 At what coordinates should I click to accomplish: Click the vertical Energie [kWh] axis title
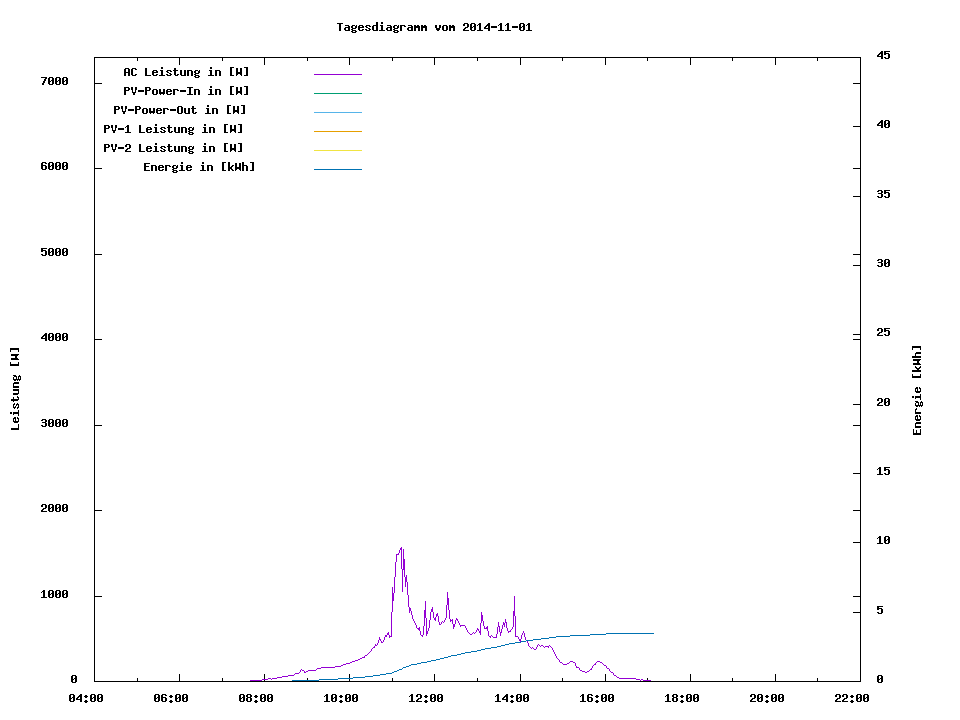917,390
